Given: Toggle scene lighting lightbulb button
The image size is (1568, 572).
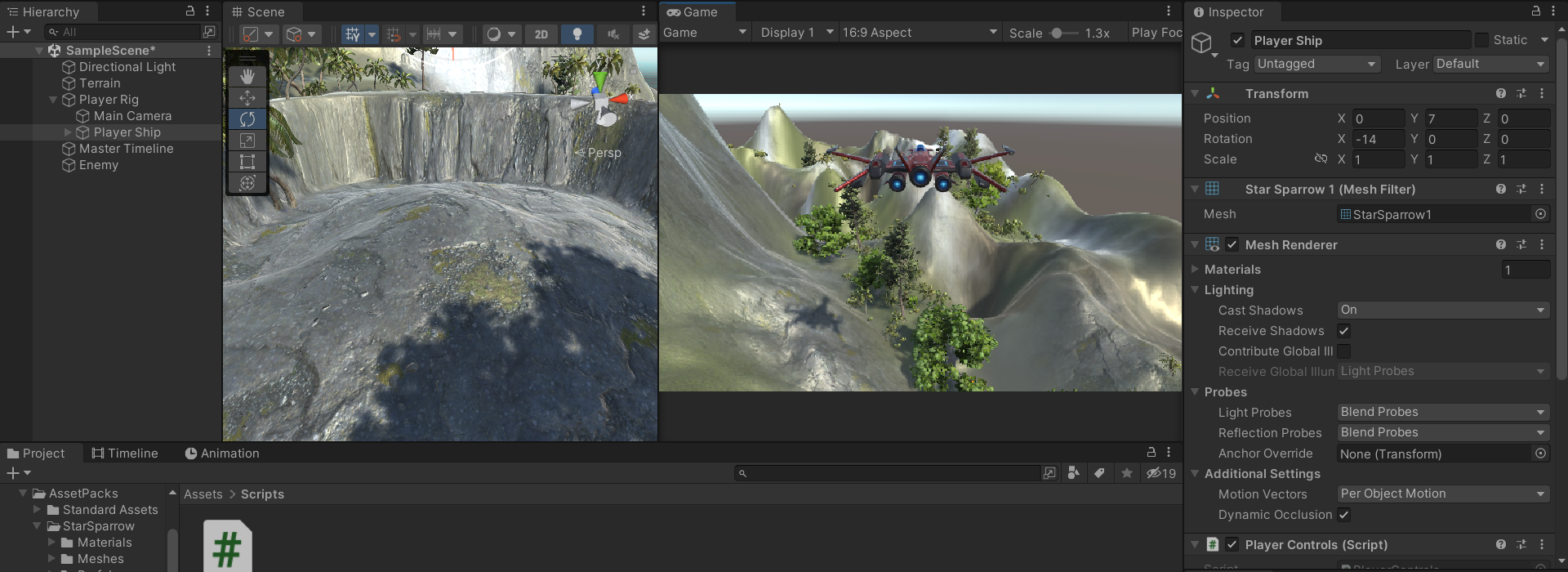Looking at the screenshot, I should point(577,34).
